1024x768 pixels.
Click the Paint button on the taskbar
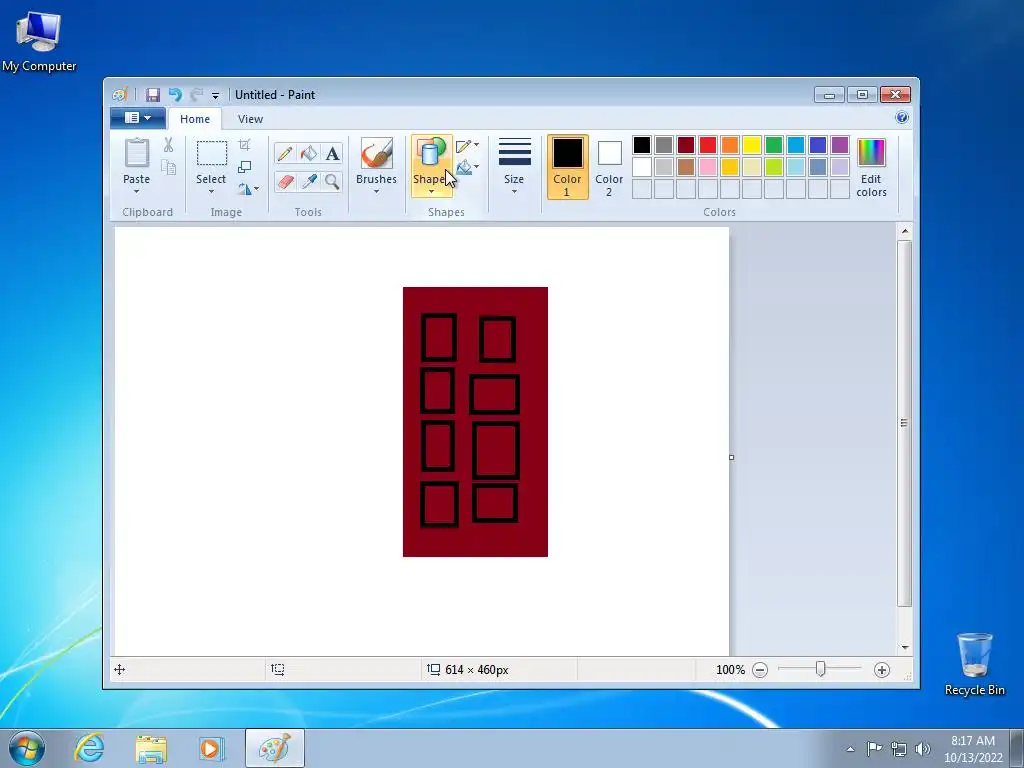[x=275, y=748]
